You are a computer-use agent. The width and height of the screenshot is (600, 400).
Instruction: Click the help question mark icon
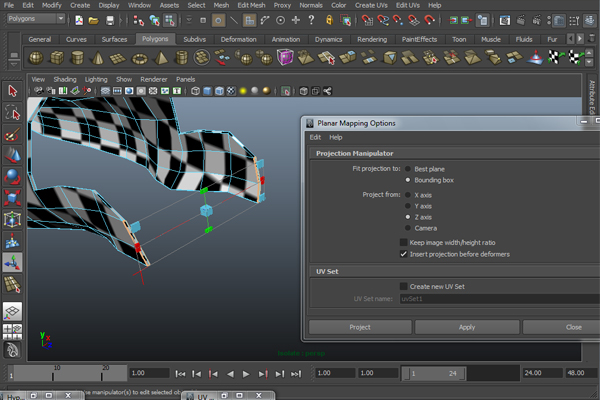[x=311, y=20]
